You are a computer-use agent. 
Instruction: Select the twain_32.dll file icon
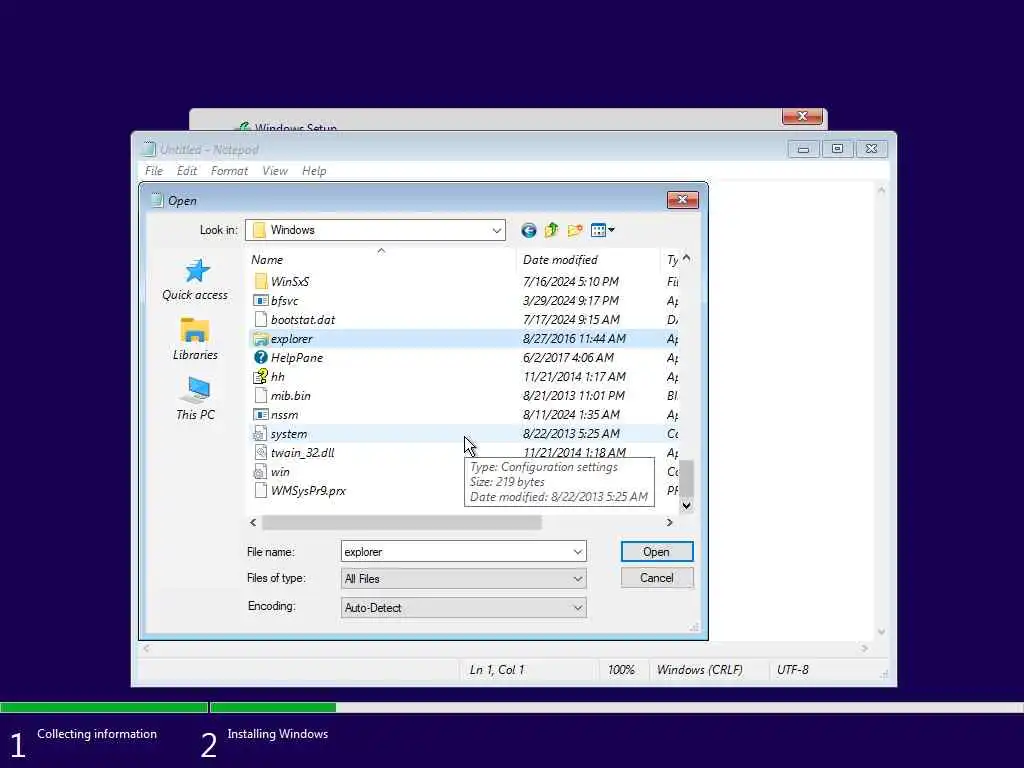click(261, 453)
